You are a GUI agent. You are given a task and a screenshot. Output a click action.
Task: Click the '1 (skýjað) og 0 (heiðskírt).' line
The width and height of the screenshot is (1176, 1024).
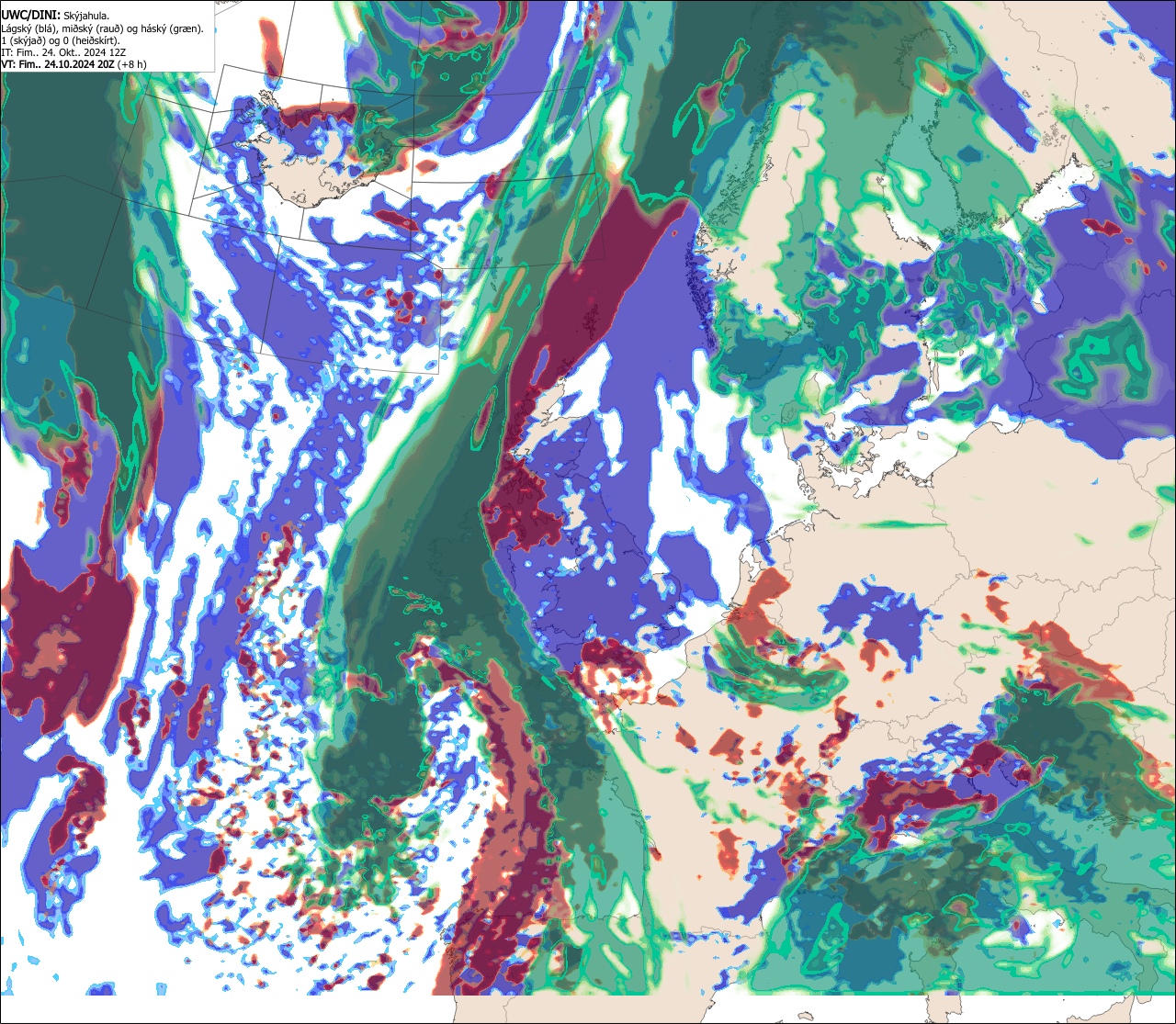tap(61, 40)
